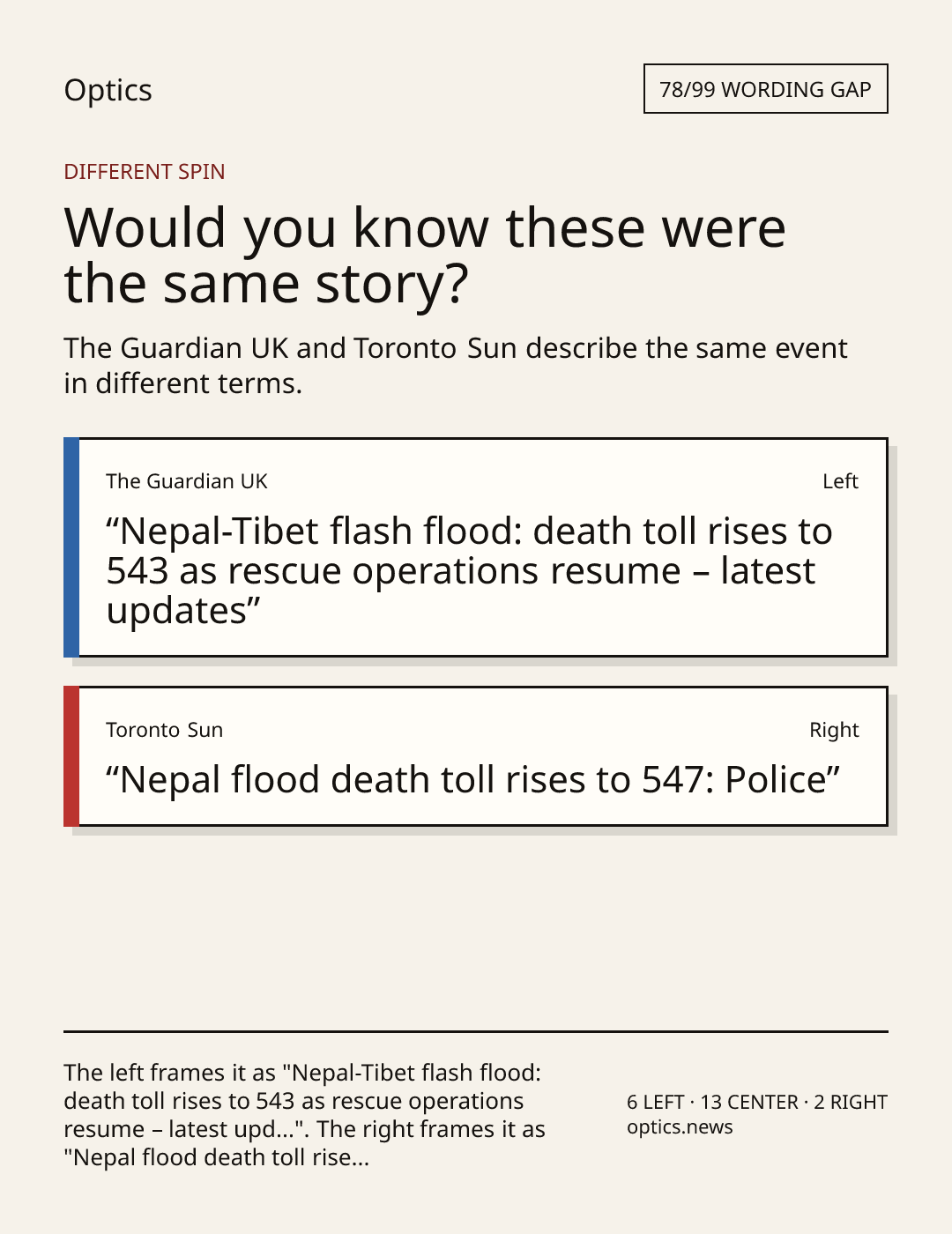Click the Left bias label
The width and height of the screenshot is (952, 1234).
tap(840, 481)
